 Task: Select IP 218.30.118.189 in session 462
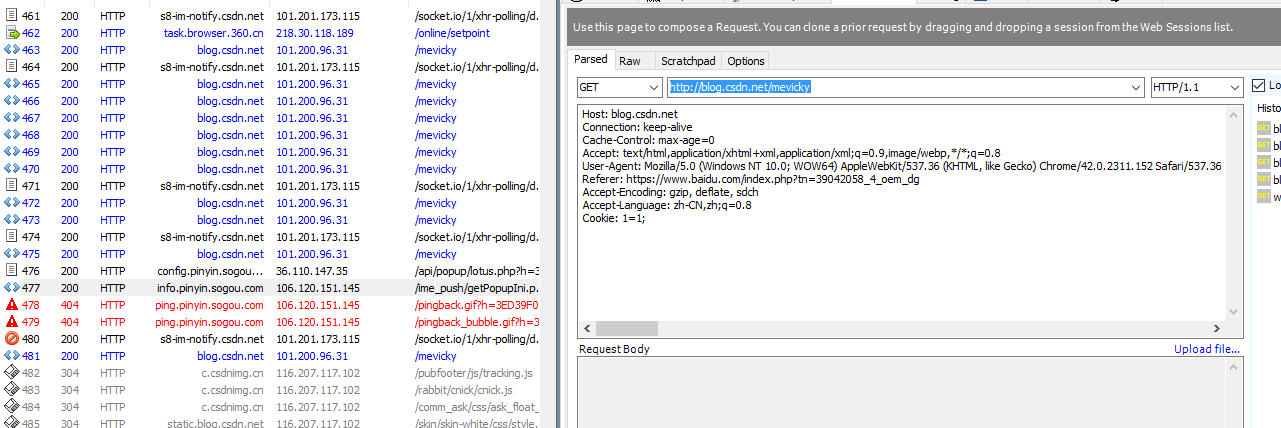coord(315,33)
